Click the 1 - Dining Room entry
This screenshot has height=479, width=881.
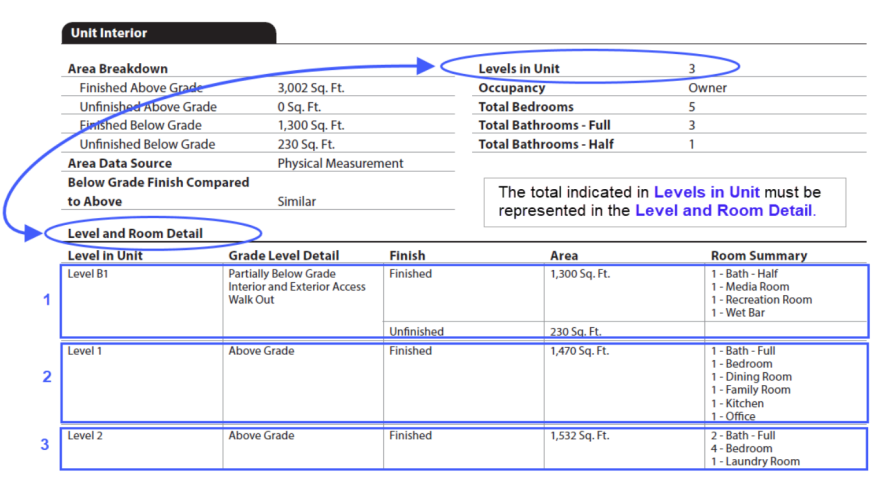pos(752,376)
